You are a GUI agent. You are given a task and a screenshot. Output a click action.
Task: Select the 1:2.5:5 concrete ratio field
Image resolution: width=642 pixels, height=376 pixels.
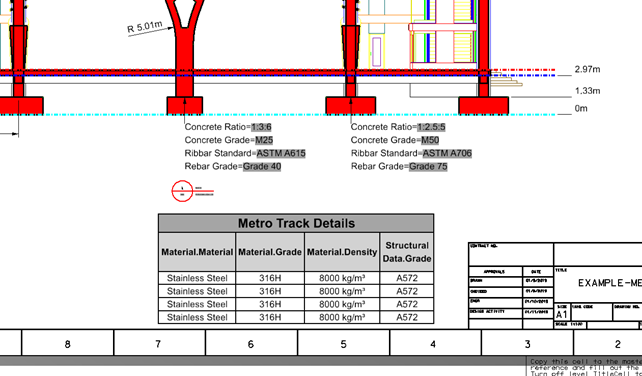(431, 127)
